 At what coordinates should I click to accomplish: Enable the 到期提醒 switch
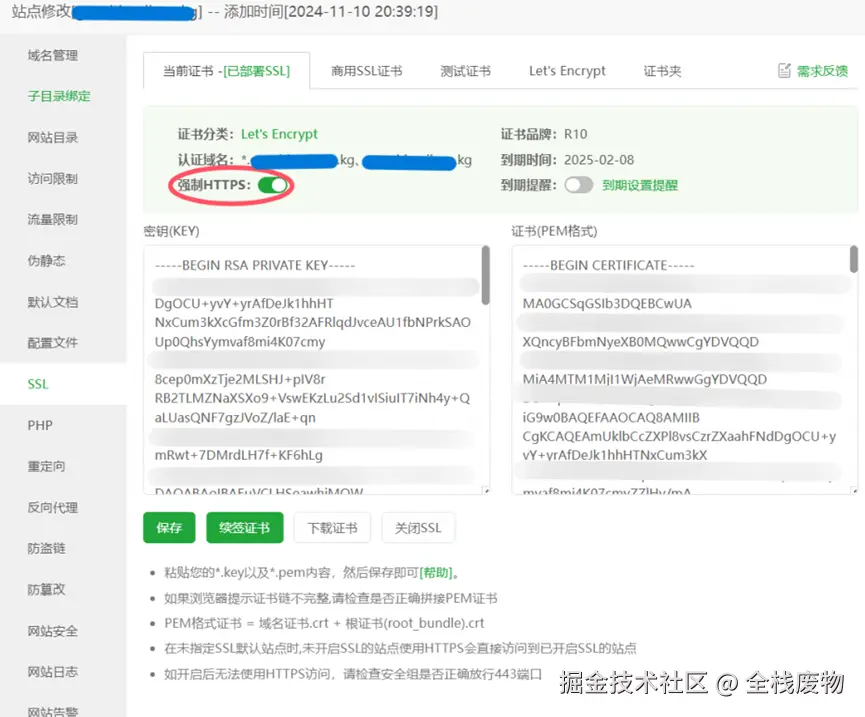coord(579,185)
